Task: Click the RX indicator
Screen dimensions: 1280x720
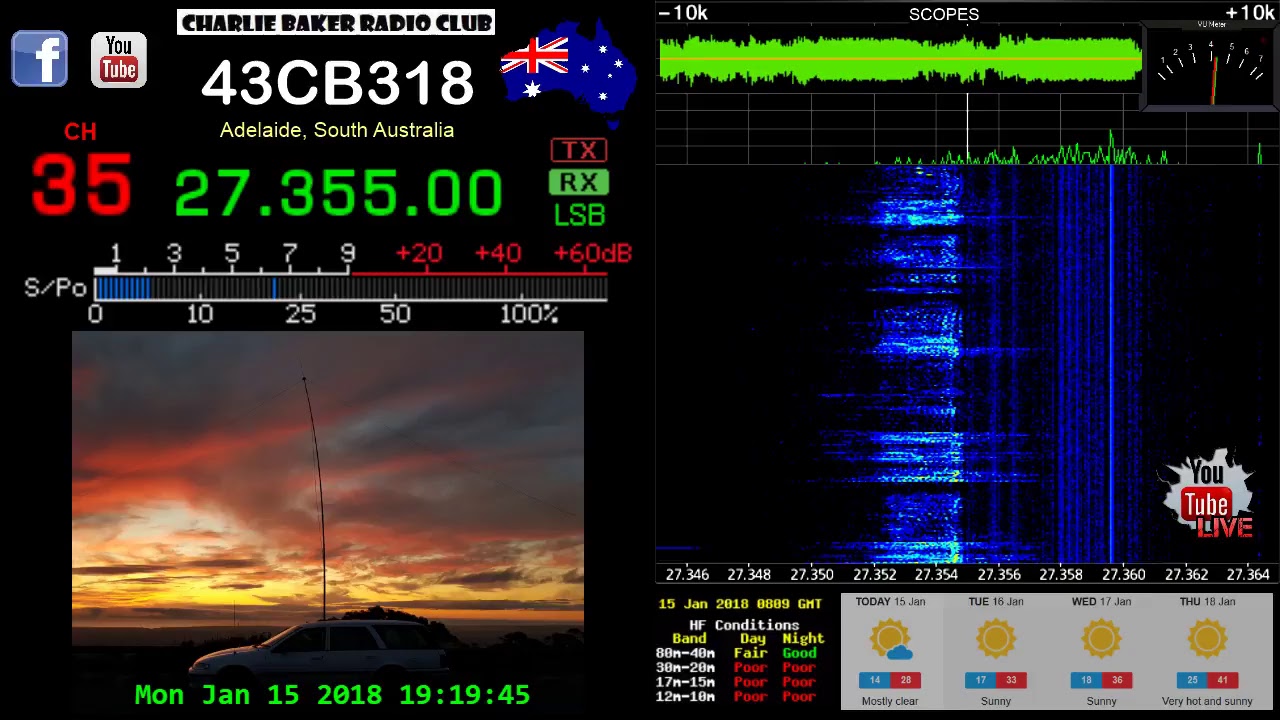Action: click(x=579, y=182)
